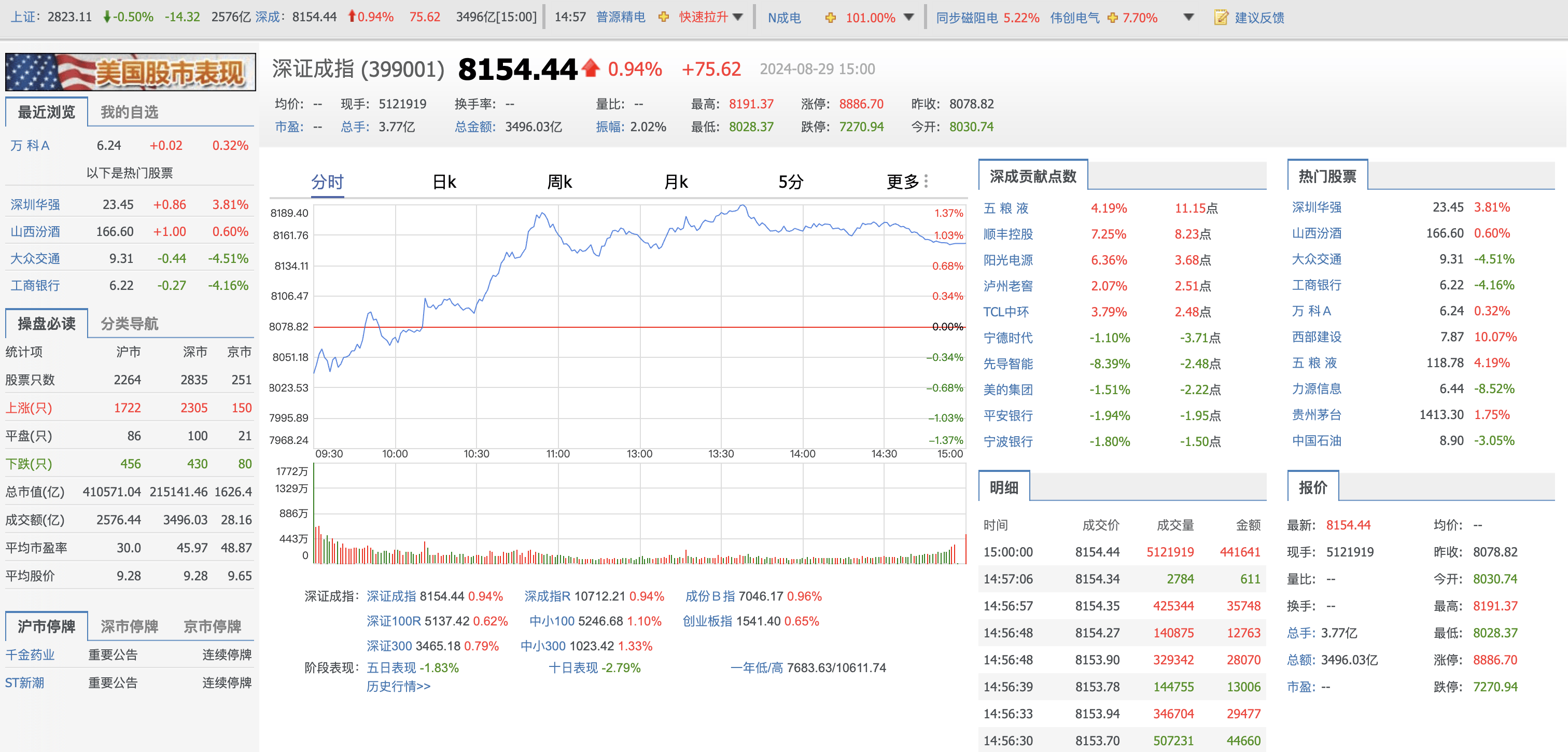Click the plus icon before 快速拉升

664,17
